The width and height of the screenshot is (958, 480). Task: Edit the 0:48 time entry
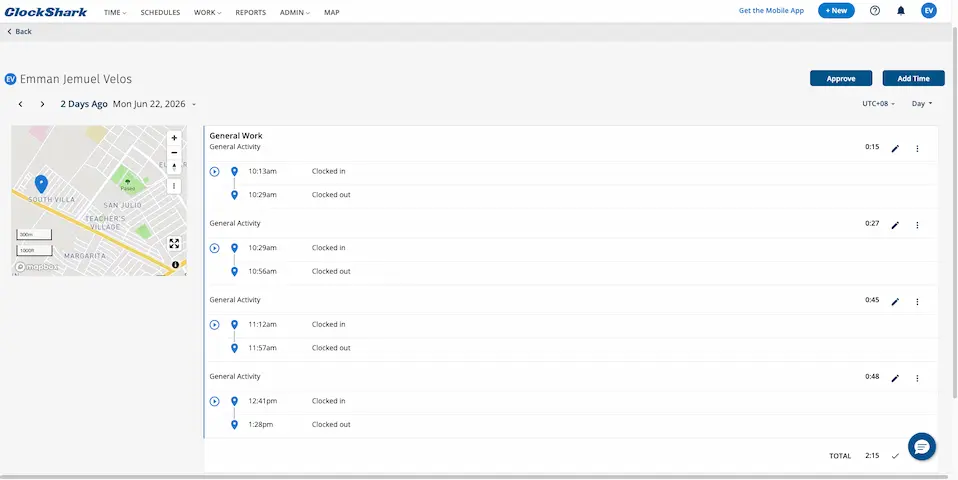895,378
